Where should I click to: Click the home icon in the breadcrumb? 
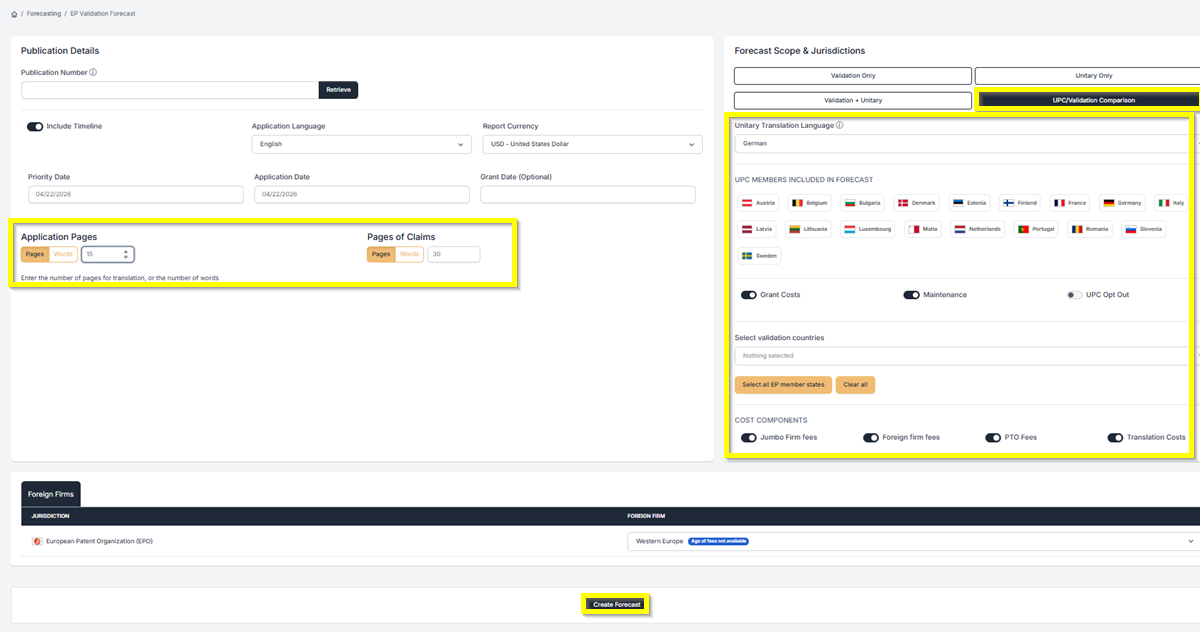(x=14, y=14)
